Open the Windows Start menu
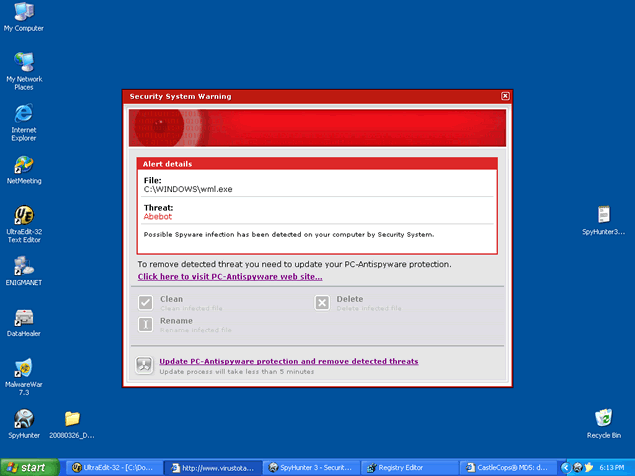 point(28,467)
